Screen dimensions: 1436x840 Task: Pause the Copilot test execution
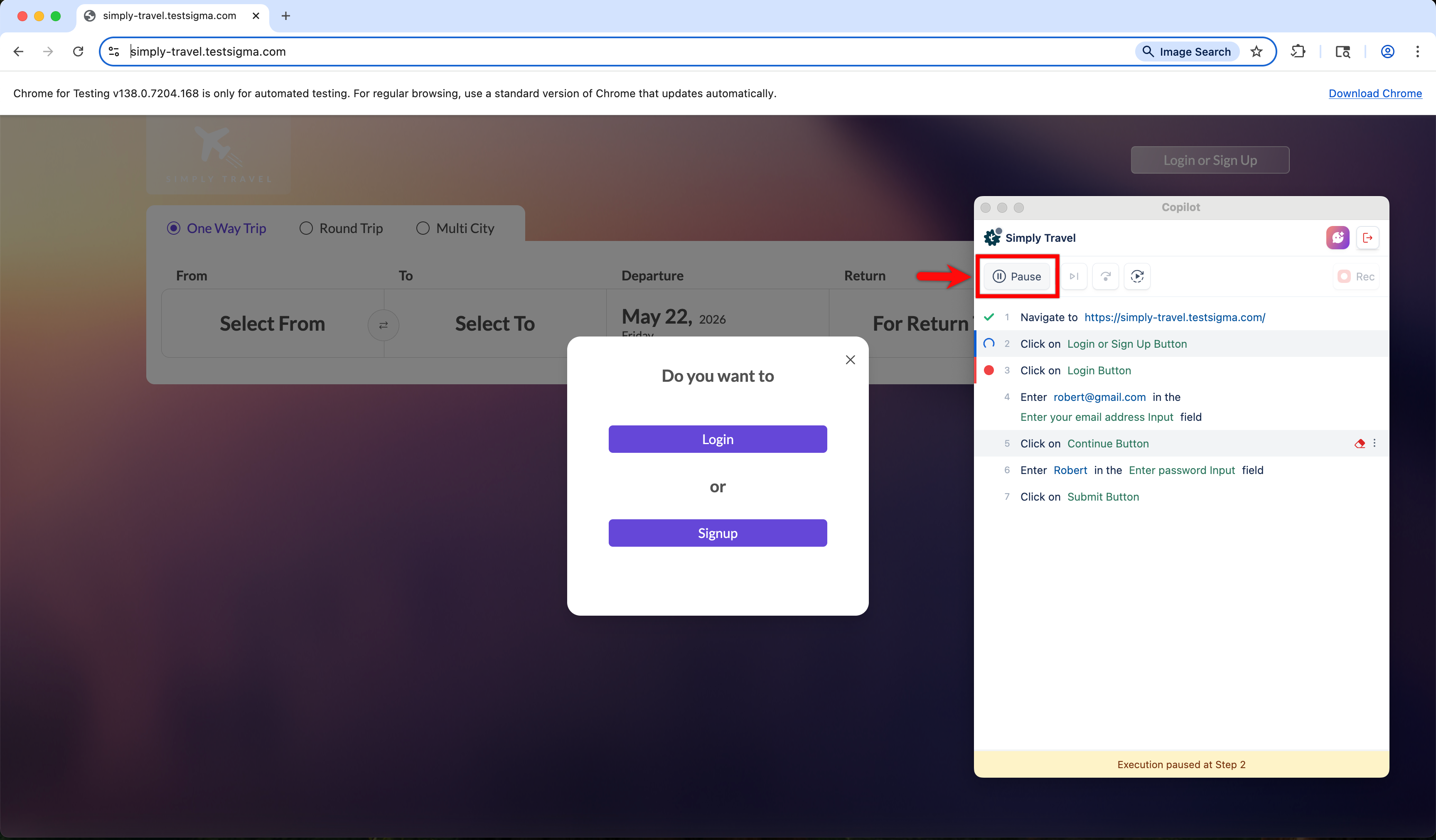(x=1017, y=276)
